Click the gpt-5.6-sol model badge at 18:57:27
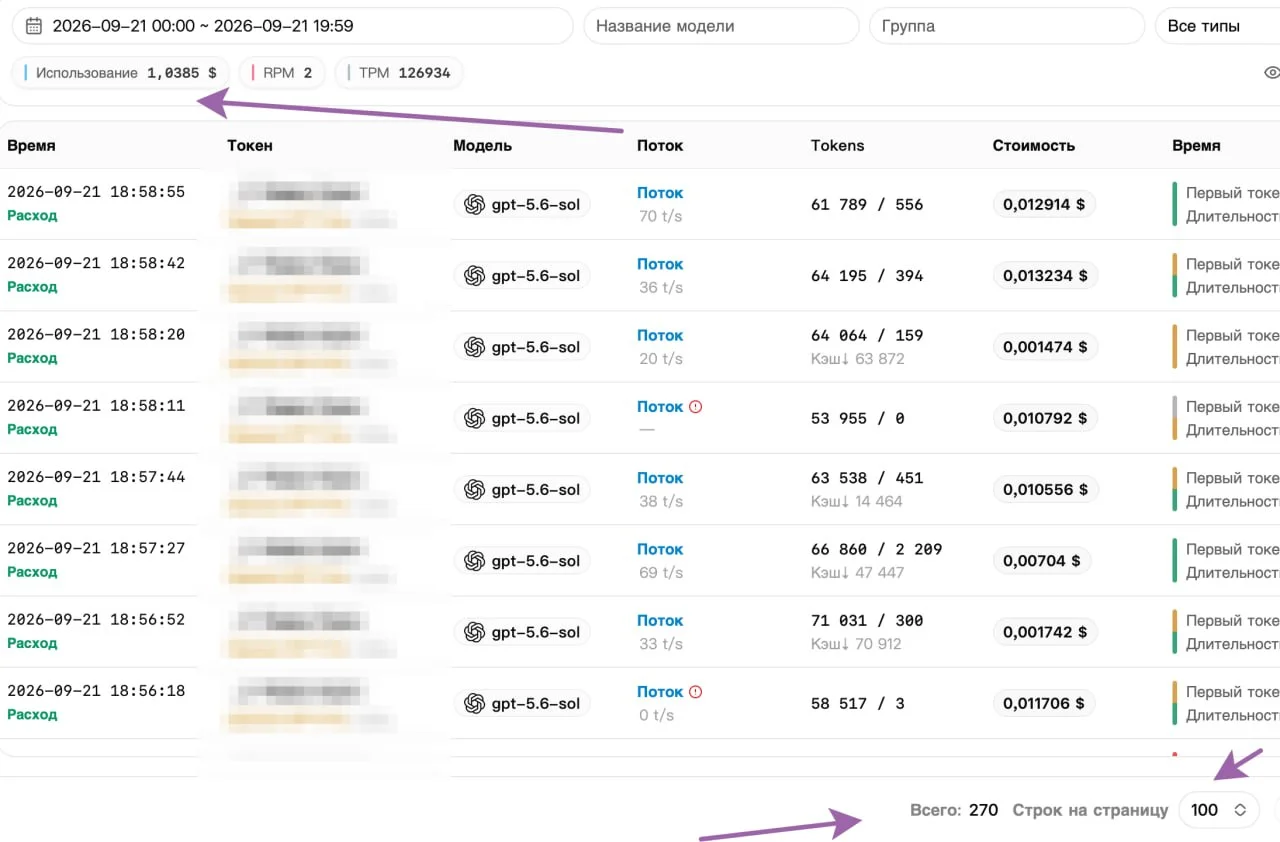This screenshot has width=1280, height=842. [x=522, y=561]
